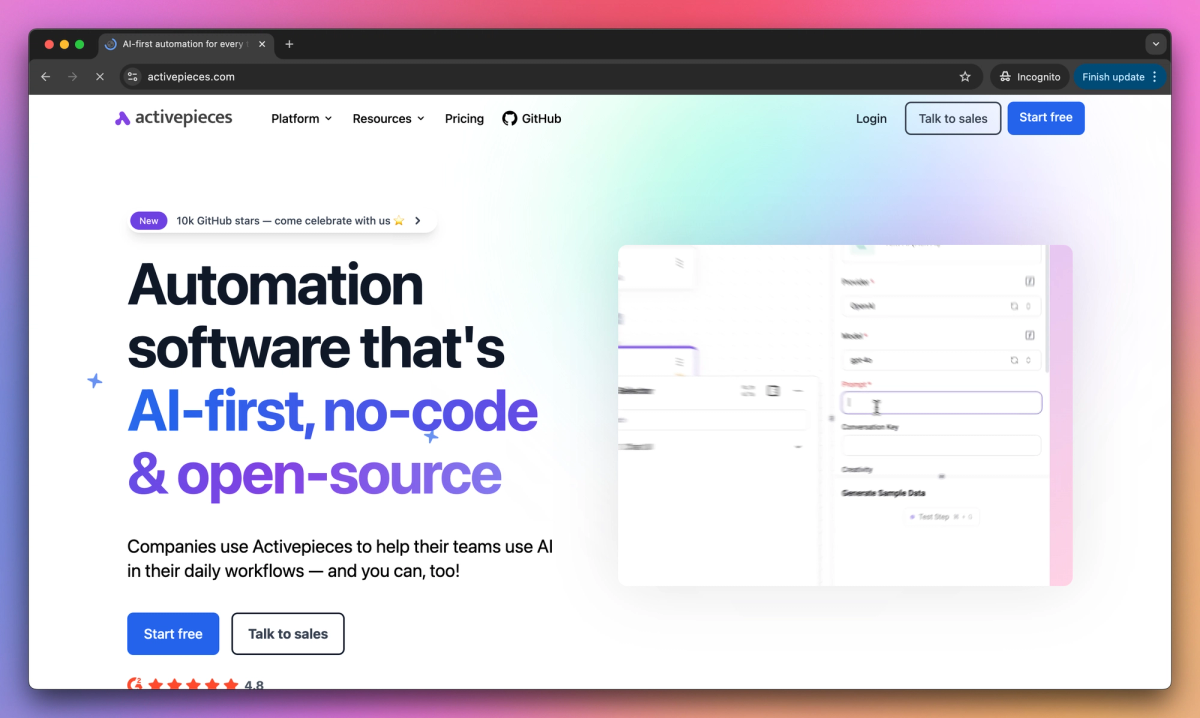Click the Activepieces logo
The image size is (1200, 718).
coord(173,117)
